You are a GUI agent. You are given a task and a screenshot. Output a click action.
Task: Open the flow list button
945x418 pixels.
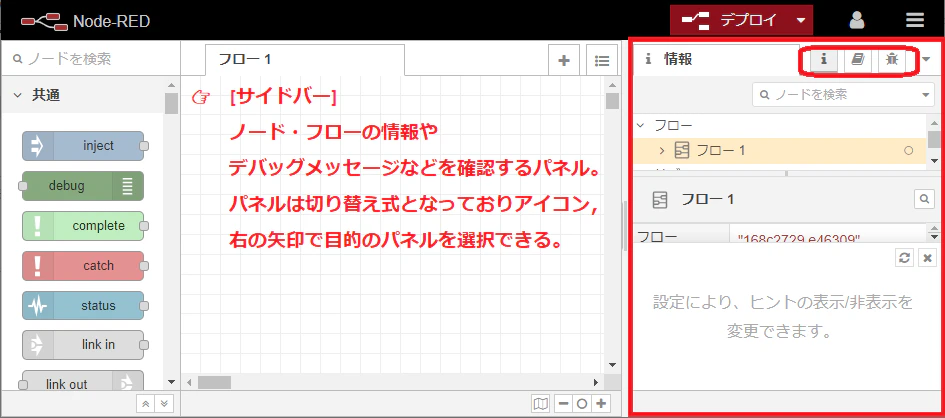tap(601, 60)
